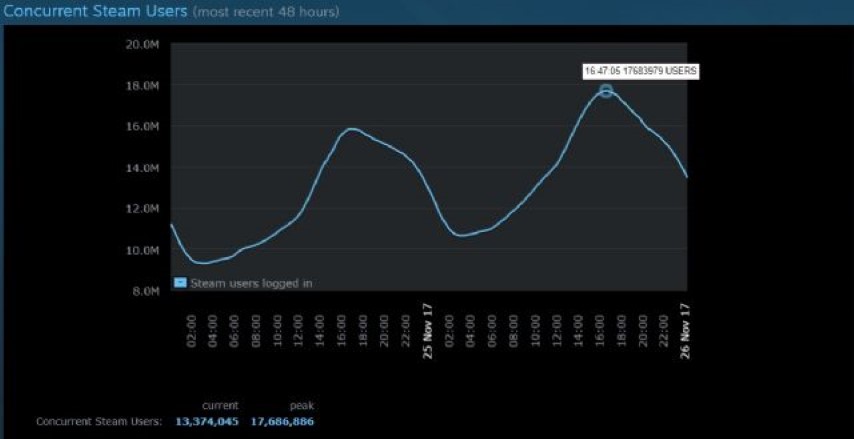Select the 26 Nov 17 date marker
The image size is (854, 439).
coord(686,330)
